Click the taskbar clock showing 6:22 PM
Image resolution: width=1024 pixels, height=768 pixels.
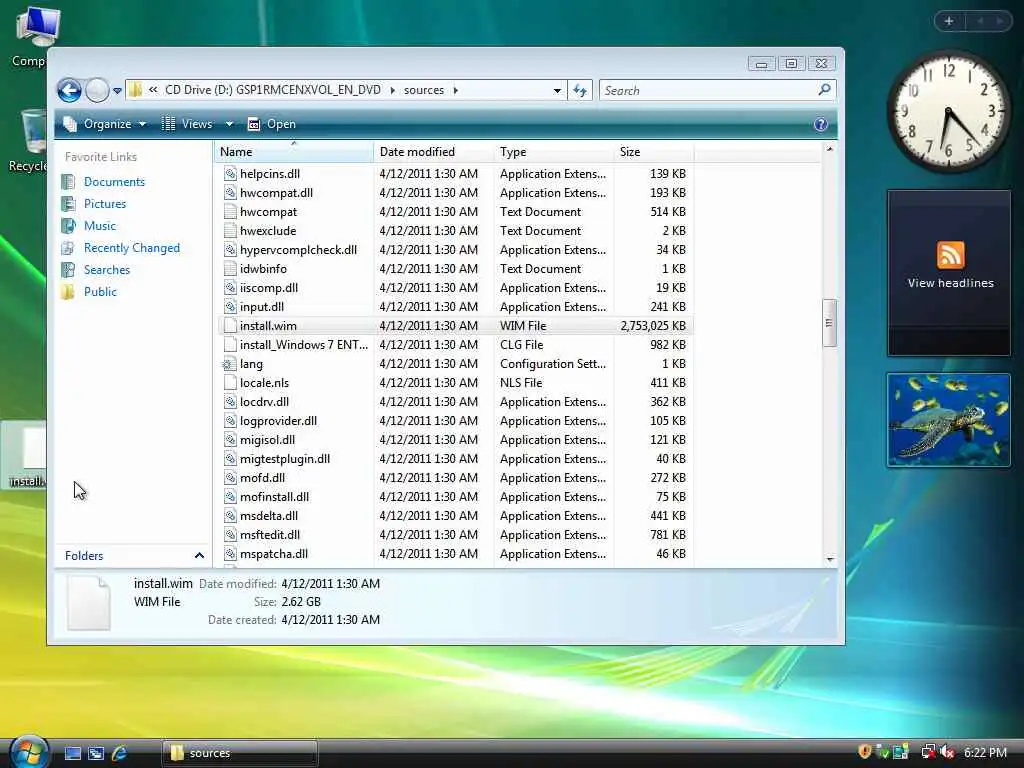point(985,753)
